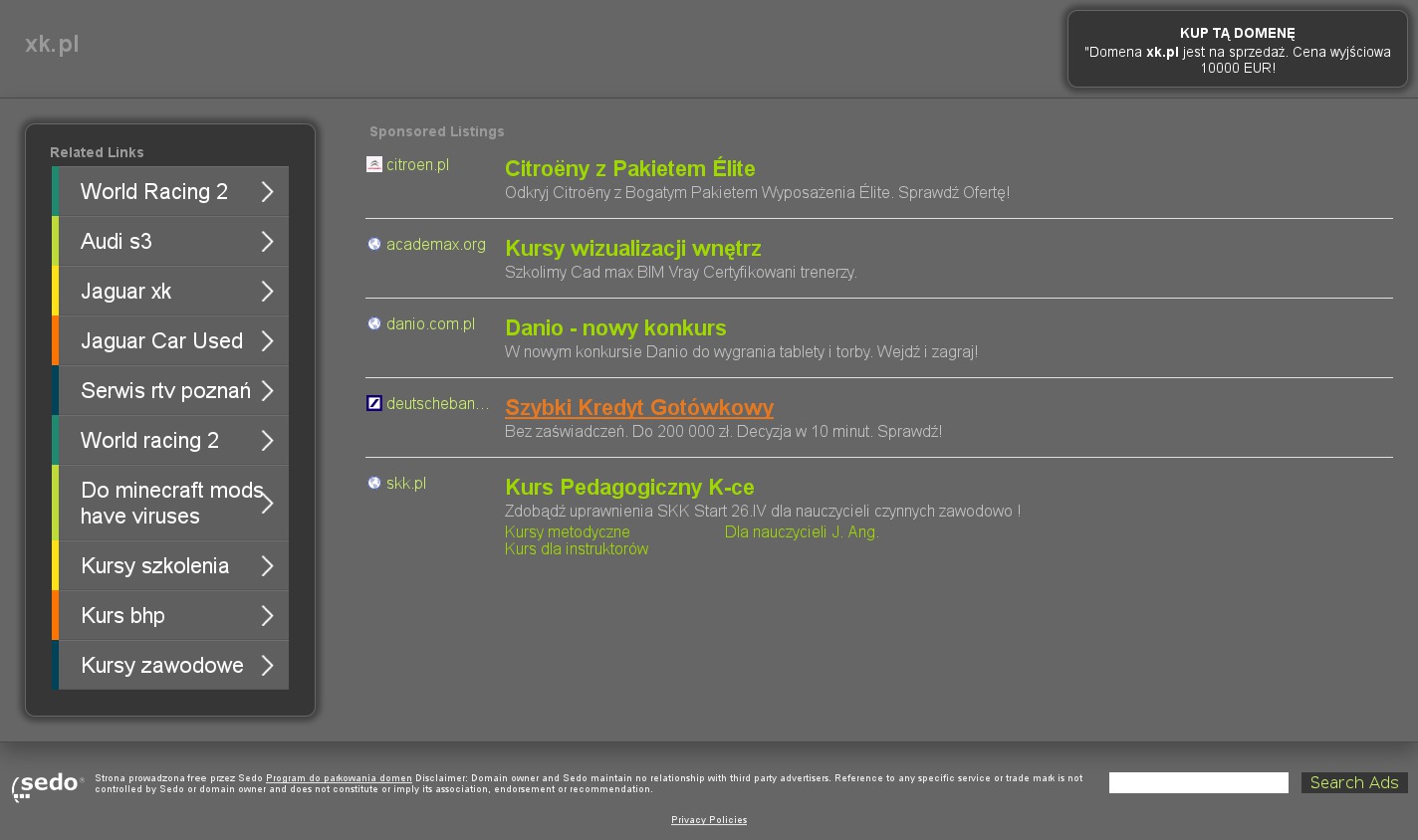Image resolution: width=1418 pixels, height=840 pixels.
Task: Open the Danio - nowy konkurs ad
Action: 615,328
